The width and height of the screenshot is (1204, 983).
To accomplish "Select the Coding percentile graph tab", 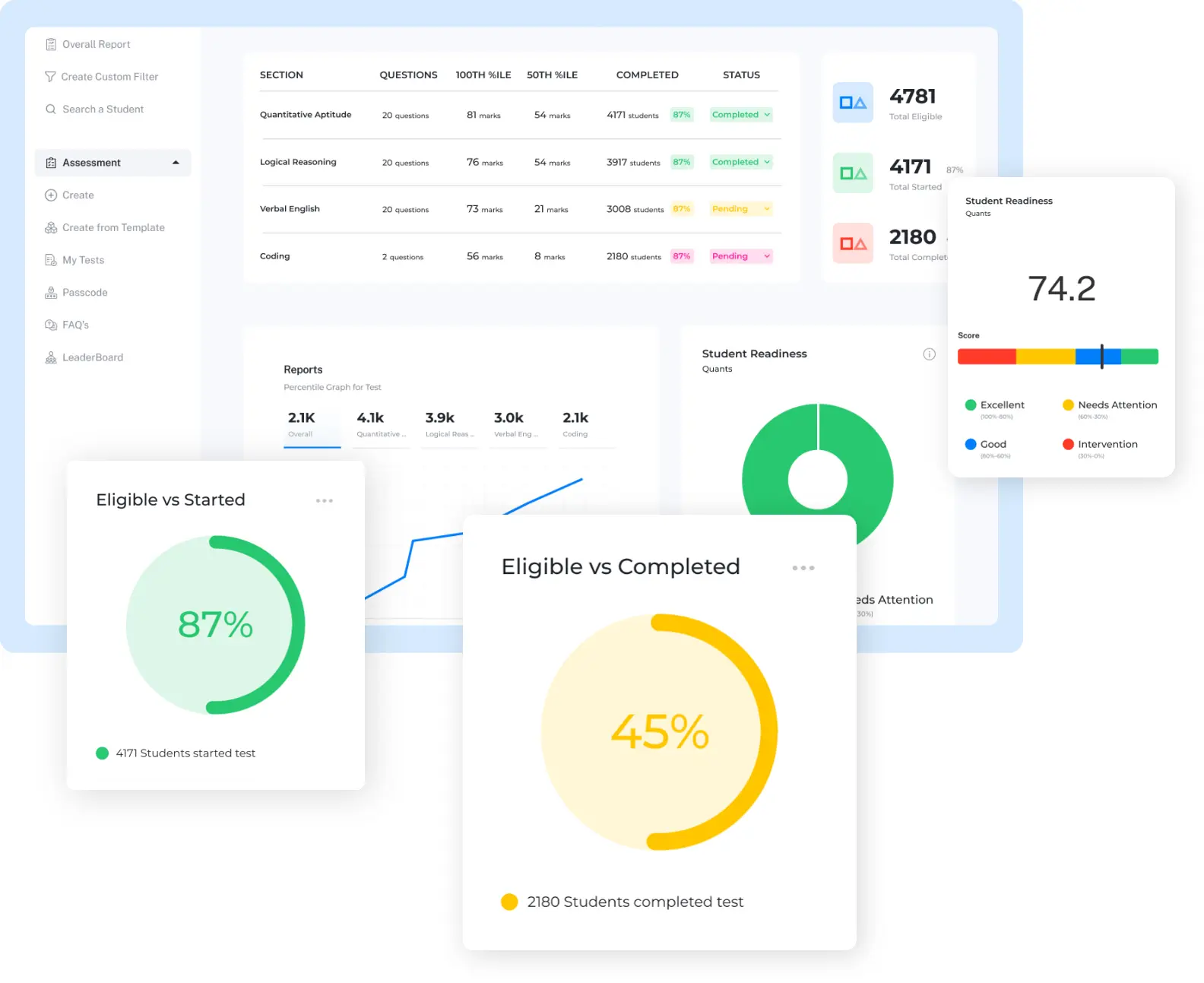I will [575, 425].
